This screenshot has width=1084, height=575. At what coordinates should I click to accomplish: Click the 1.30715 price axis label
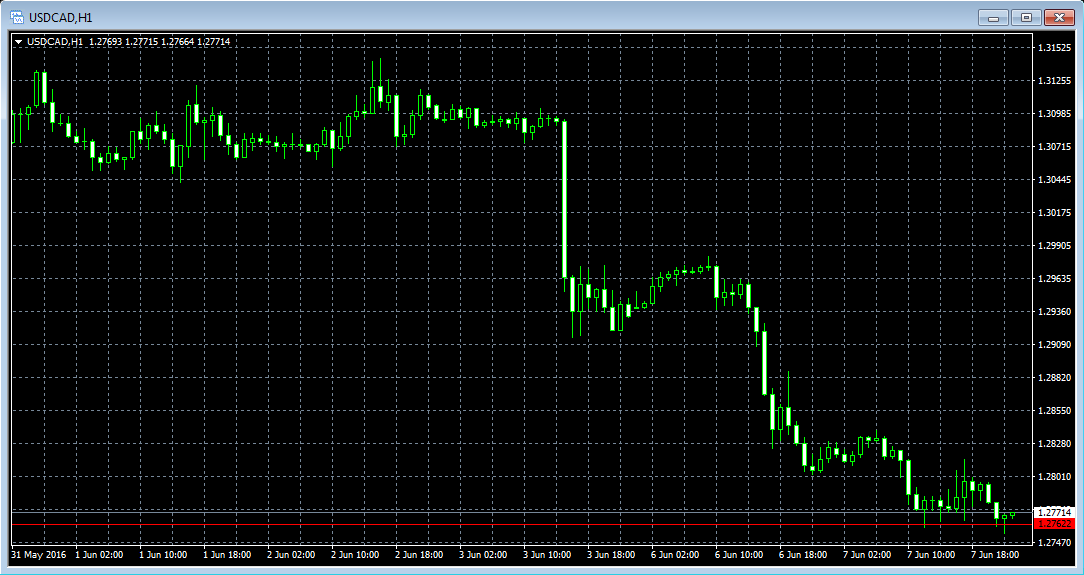(1054, 147)
